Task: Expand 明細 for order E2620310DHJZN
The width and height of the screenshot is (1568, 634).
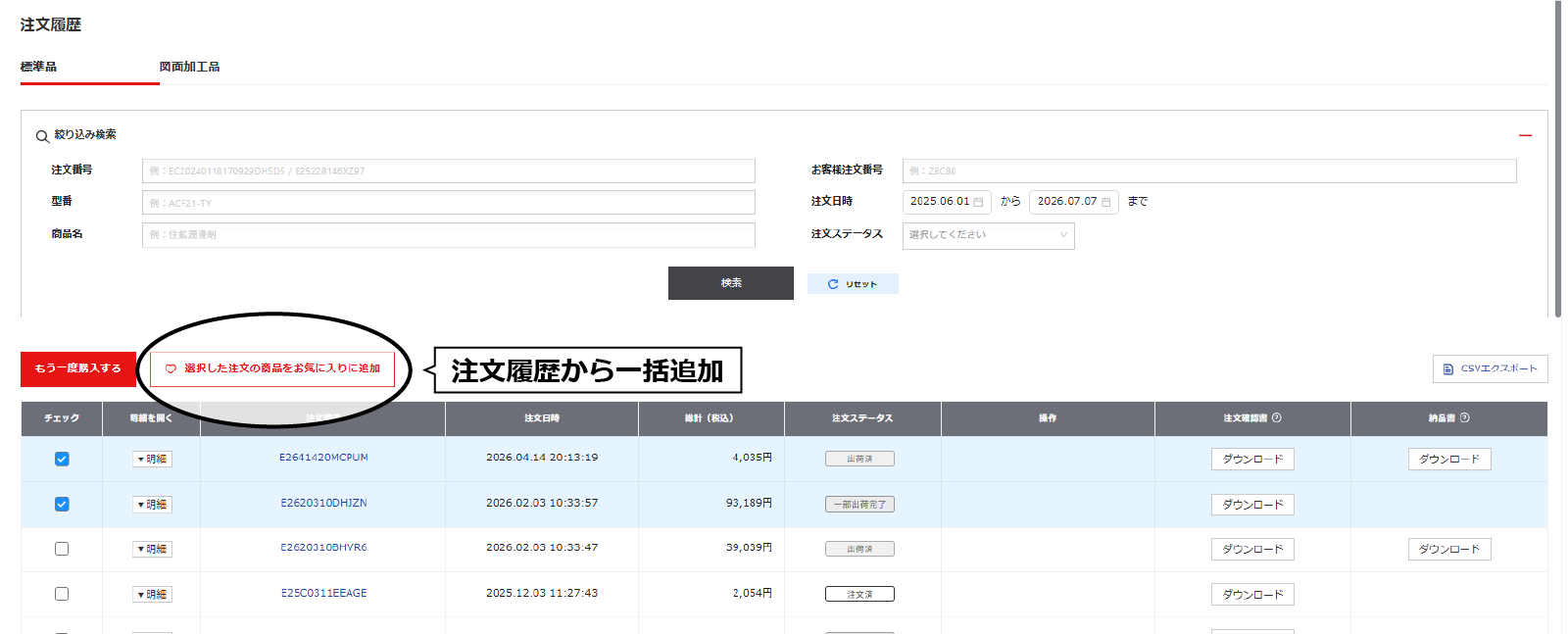Action: coord(152,504)
